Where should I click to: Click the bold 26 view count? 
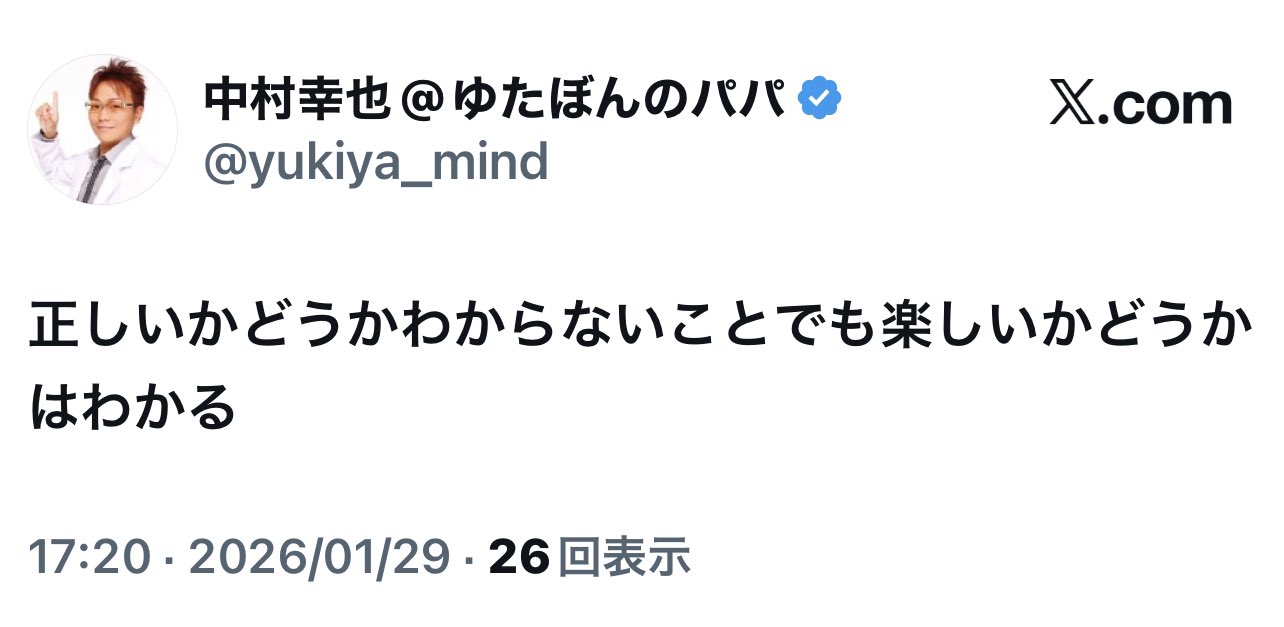pos(519,557)
